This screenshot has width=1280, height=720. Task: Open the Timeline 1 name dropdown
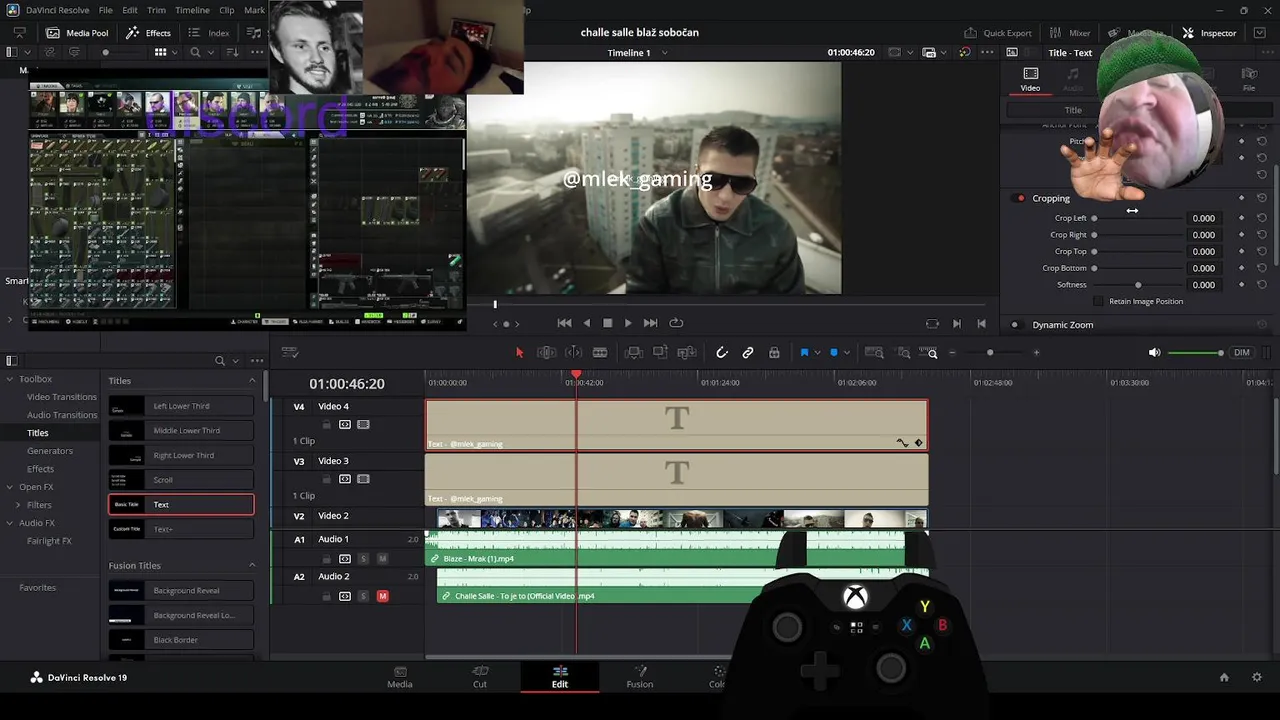pos(665,53)
